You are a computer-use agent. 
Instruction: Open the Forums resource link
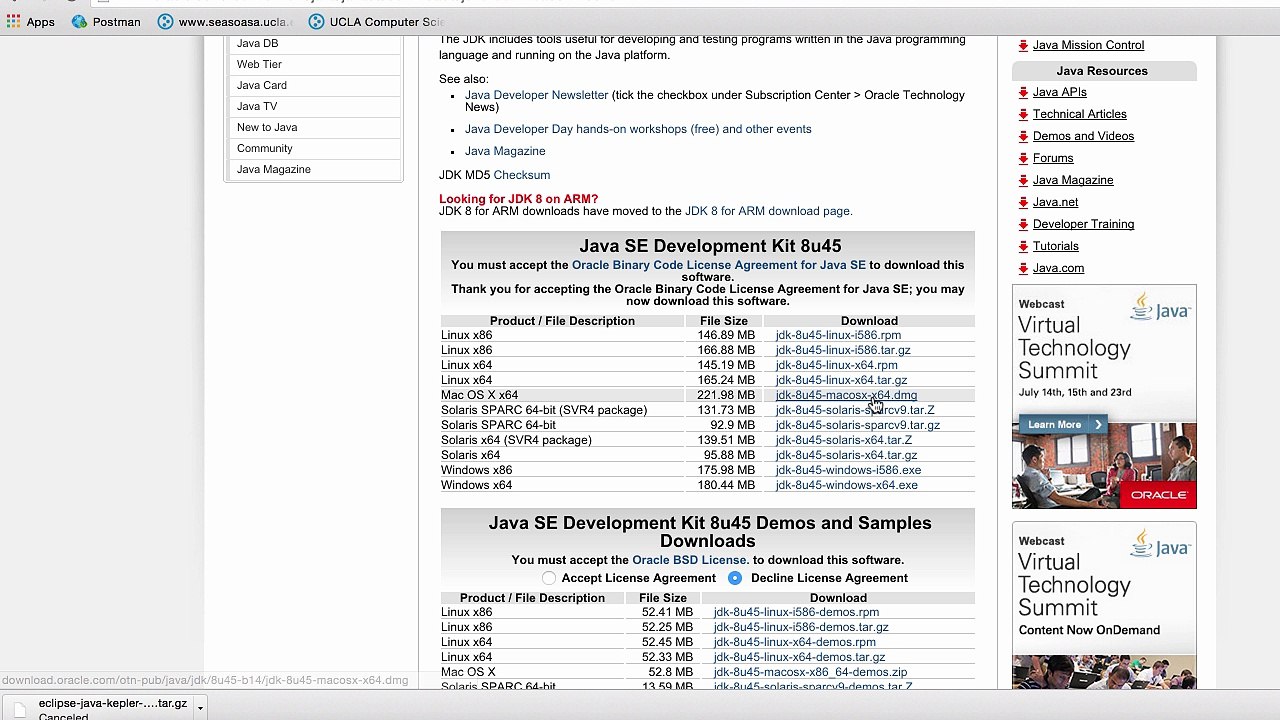pos(1053,158)
